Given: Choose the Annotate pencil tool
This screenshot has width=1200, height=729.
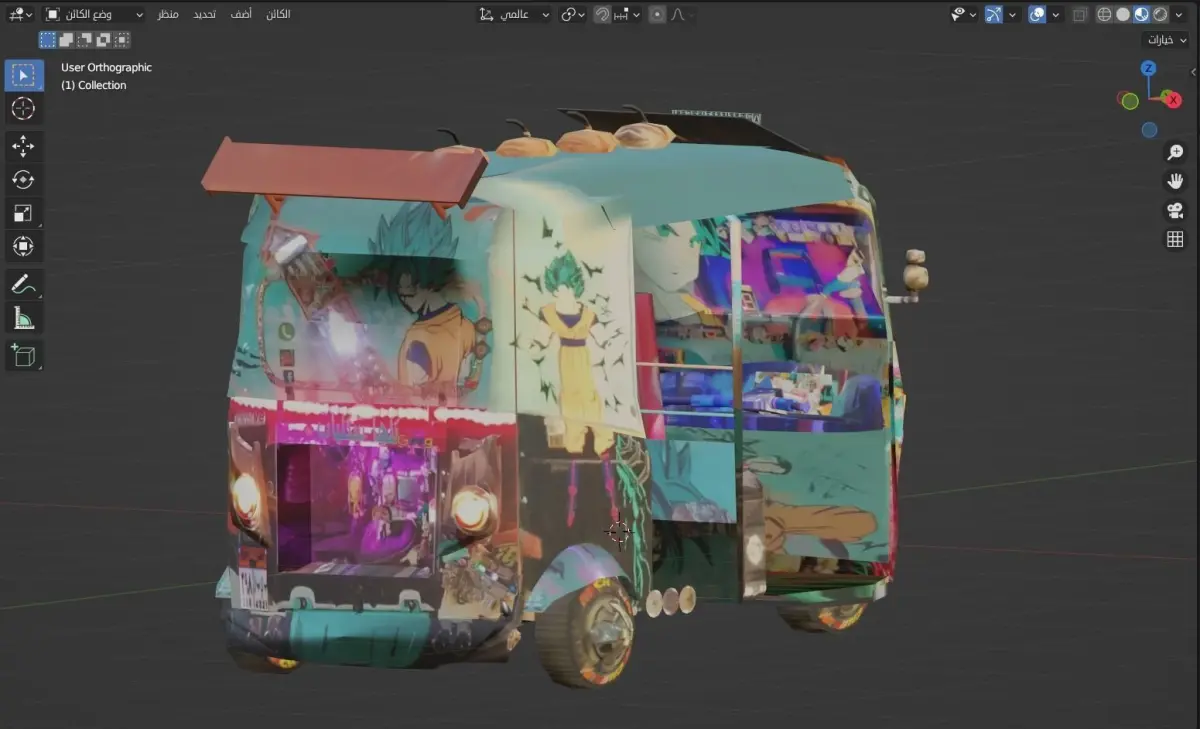Looking at the screenshot, I should (23, 284).
